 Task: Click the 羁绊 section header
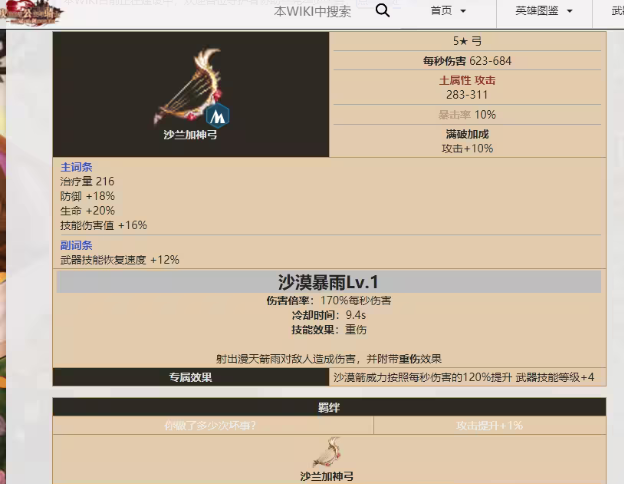(x=329, y=407)
